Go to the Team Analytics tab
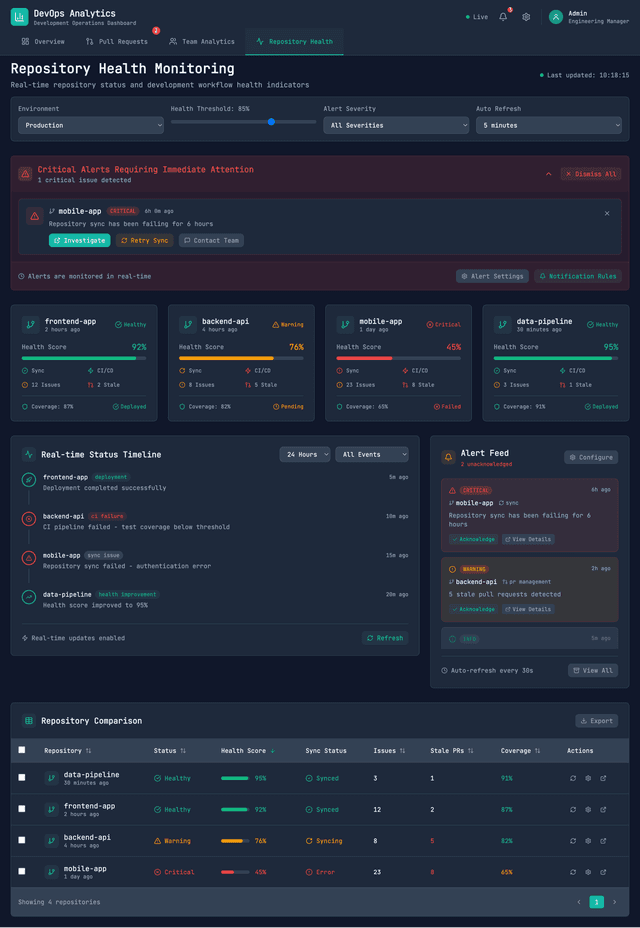640x928 pixels. pos(201,42)
